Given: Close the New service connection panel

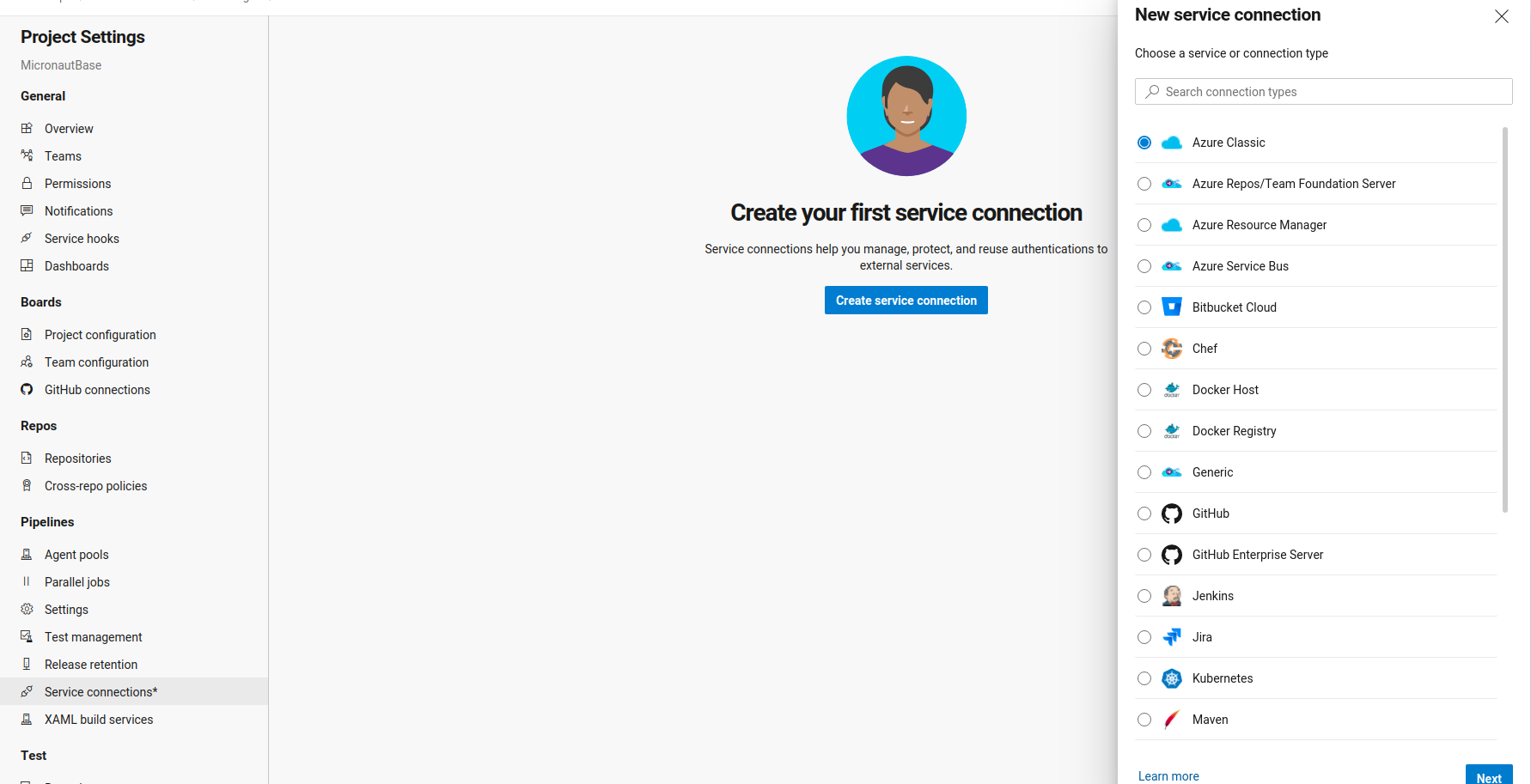Looking at the screenshot, I should (1502, 16).
